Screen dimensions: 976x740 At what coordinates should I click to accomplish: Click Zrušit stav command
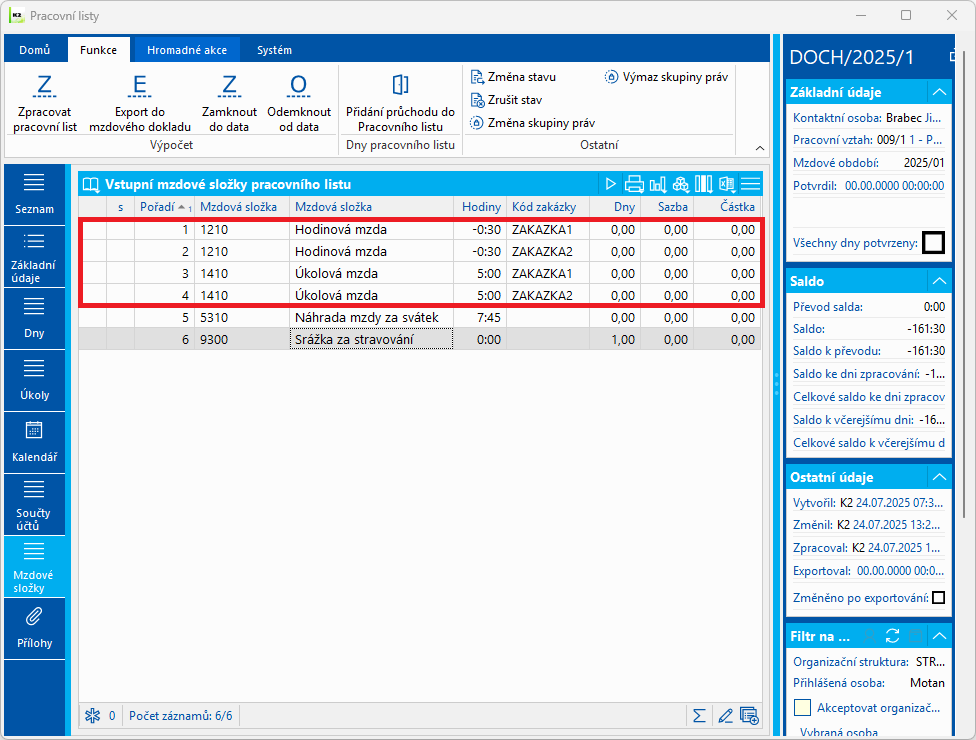[506, 100]
